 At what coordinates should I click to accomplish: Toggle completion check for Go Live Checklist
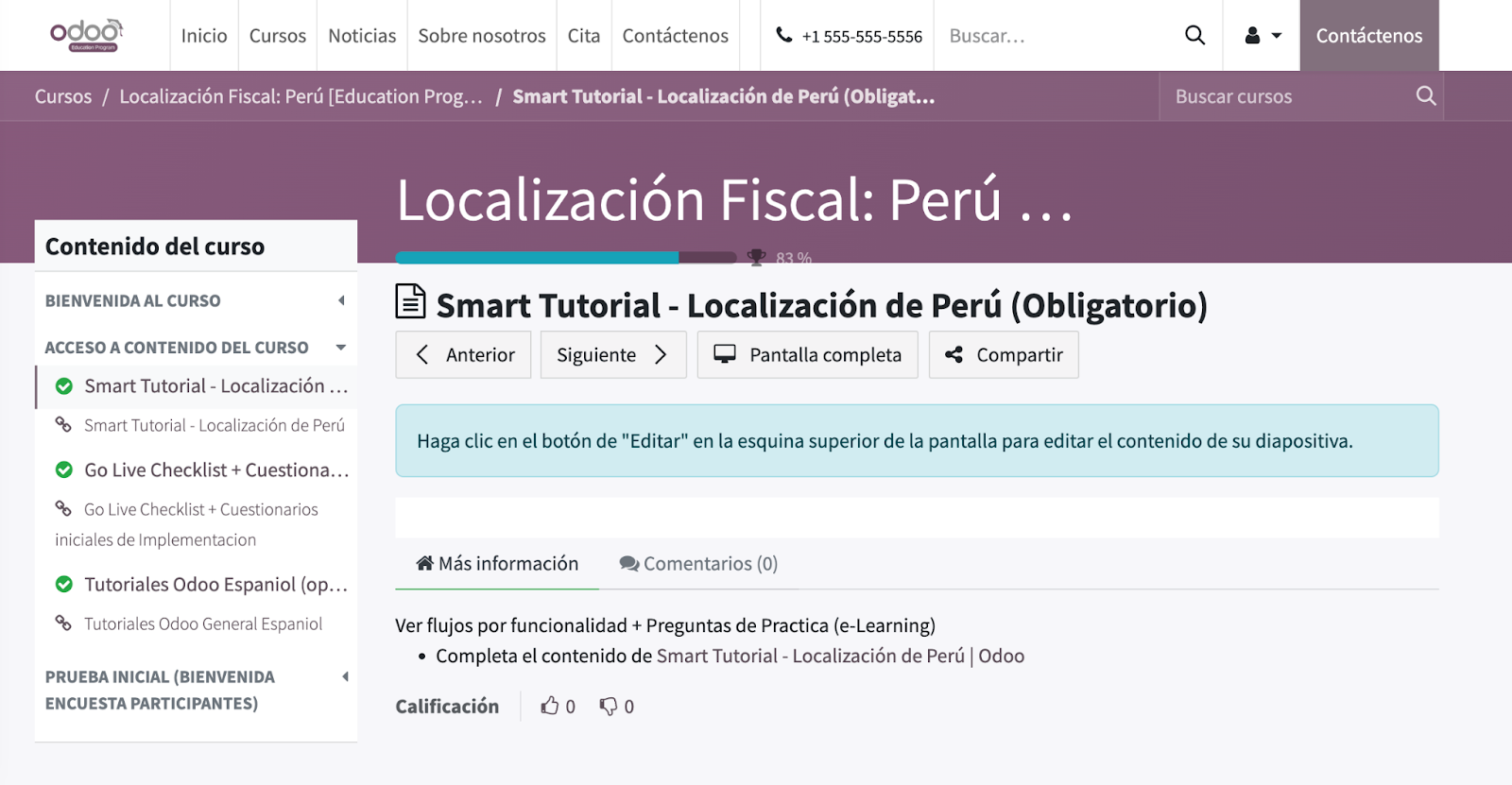(x=64, y=469)
